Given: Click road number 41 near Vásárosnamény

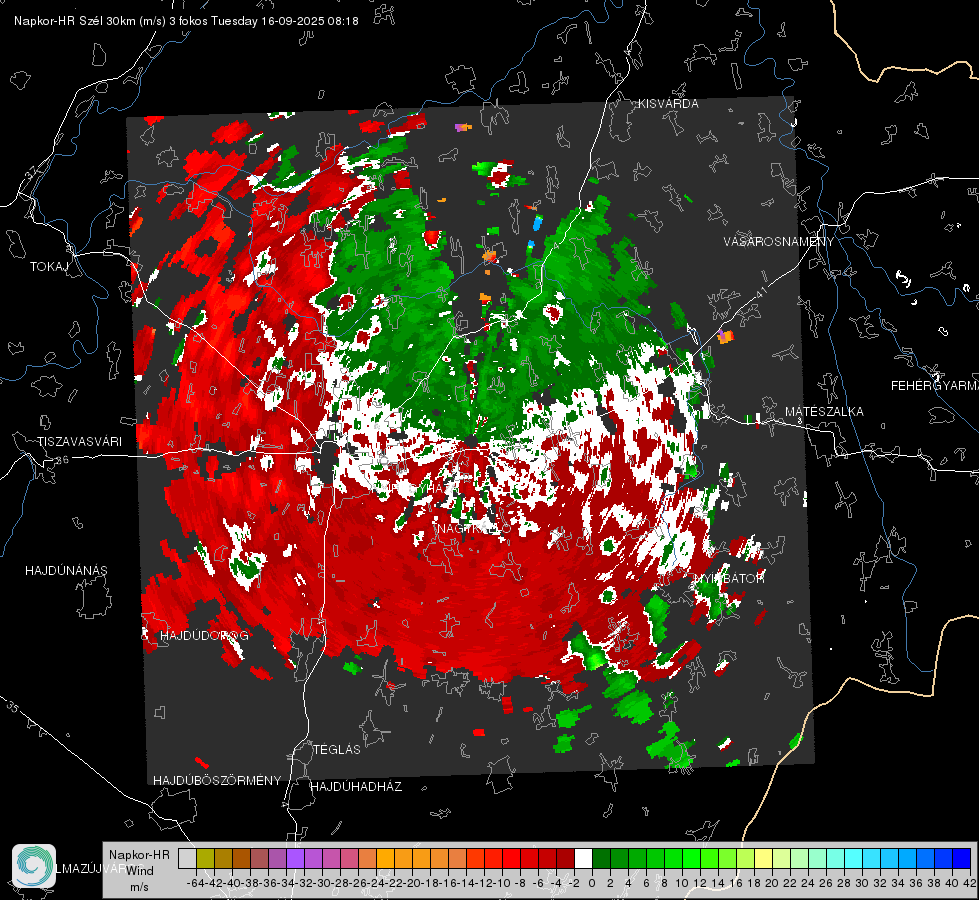Looking at the screenshot, I should coord(760,293).
